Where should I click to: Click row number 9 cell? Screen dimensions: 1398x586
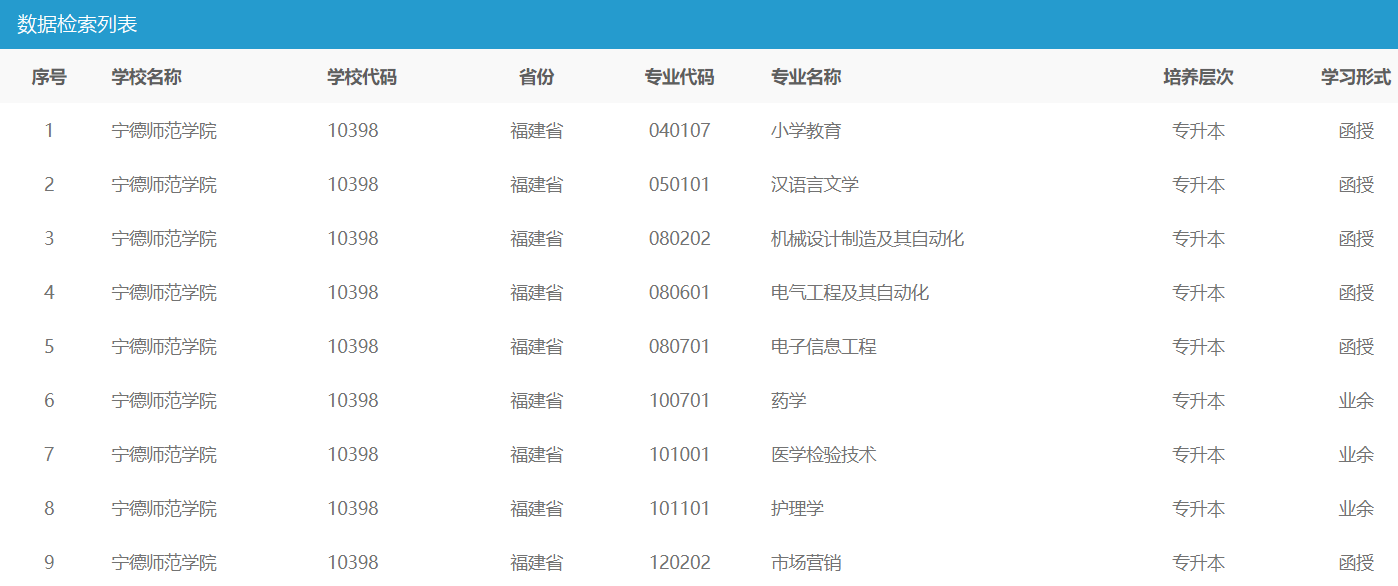[x=49, y=563]
